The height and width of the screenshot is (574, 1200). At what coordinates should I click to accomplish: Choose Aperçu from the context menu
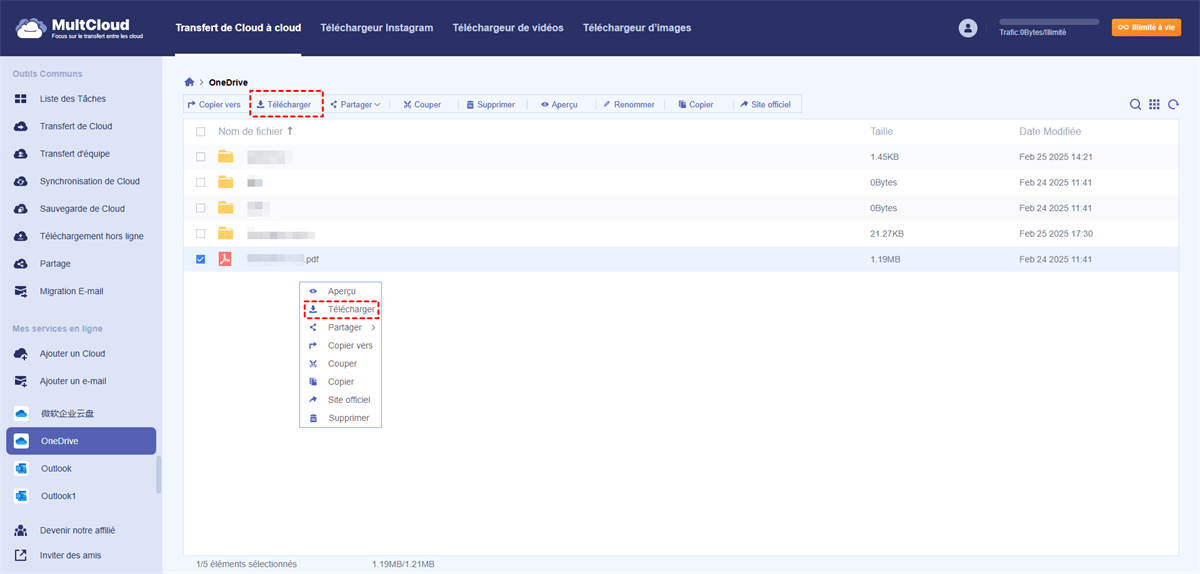pos(341,291)
